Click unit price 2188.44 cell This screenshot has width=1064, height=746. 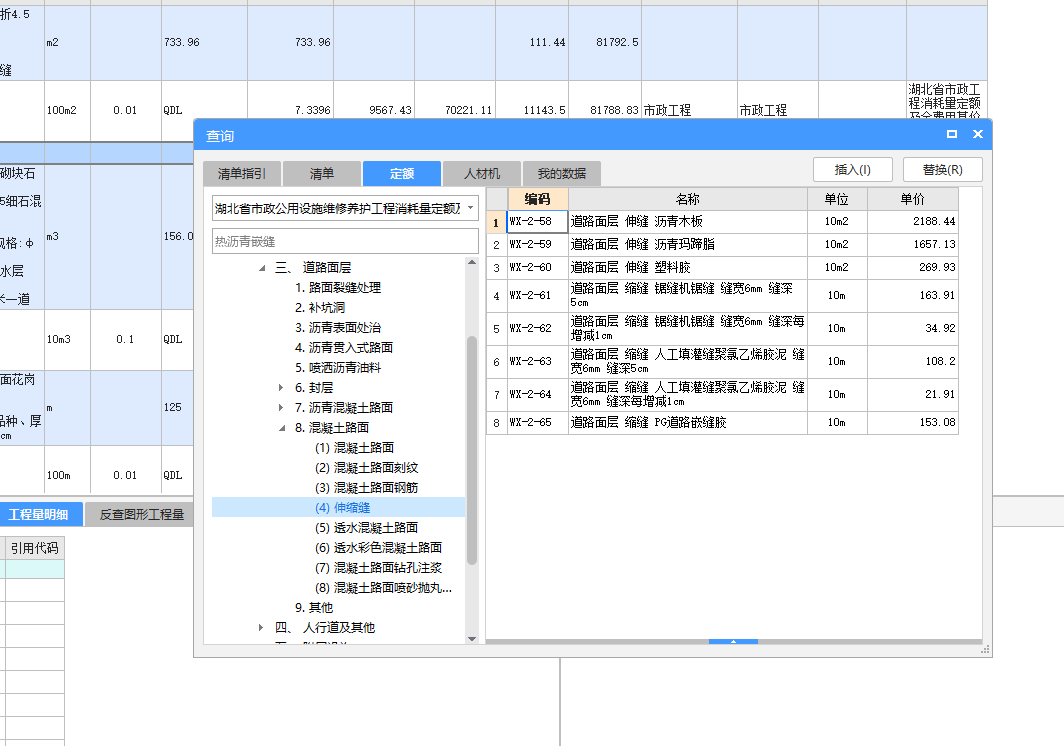(913, 221)
